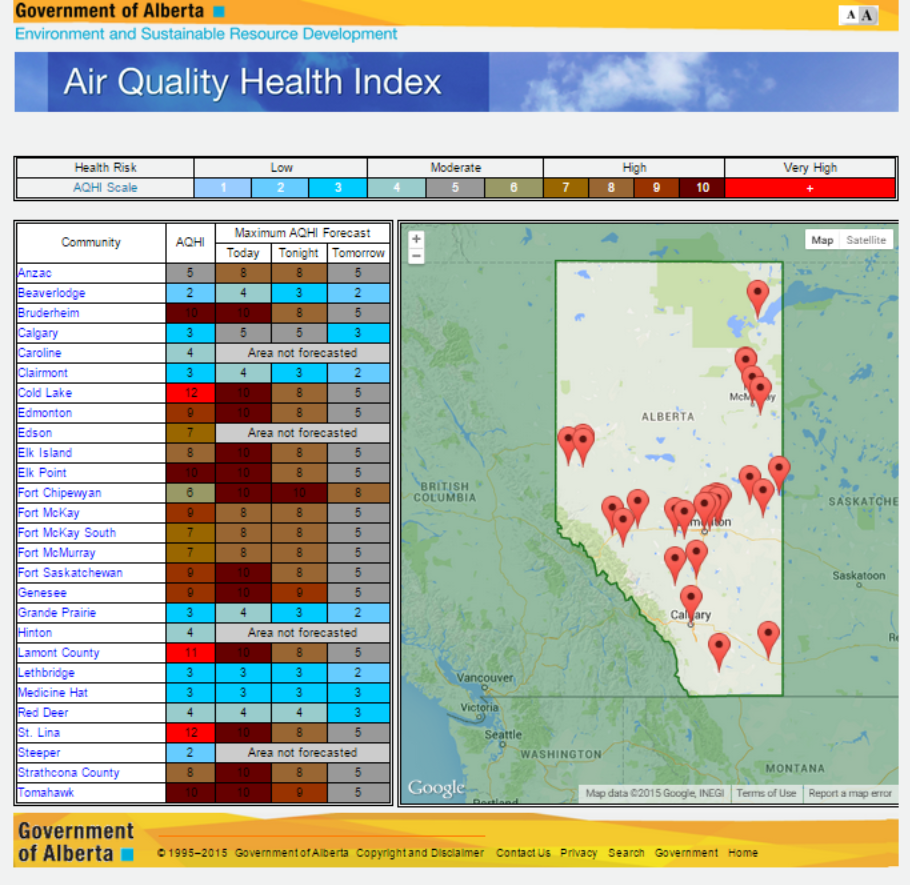Open the Fort McMurray community link
Image resolution: width=910 pixels, height=885 pixels.
point(56,553)
